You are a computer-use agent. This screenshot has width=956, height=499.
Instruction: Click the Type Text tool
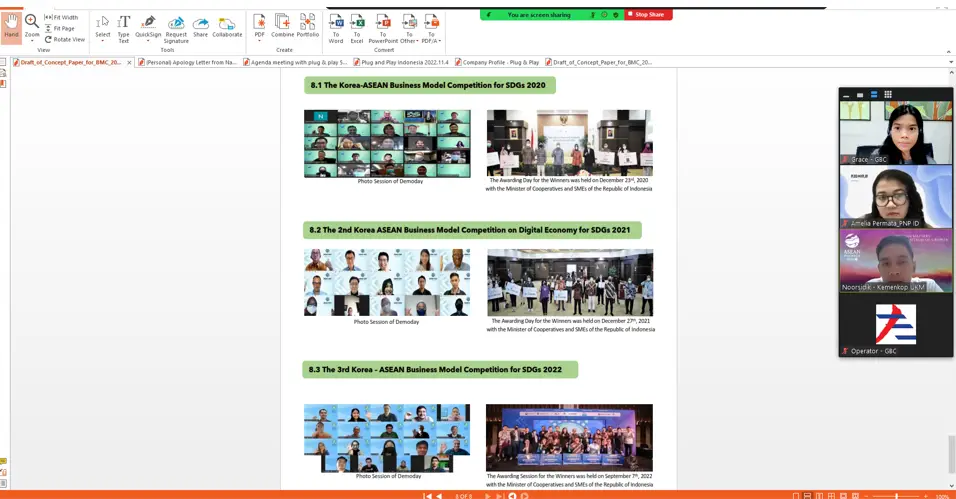point(123,28)
